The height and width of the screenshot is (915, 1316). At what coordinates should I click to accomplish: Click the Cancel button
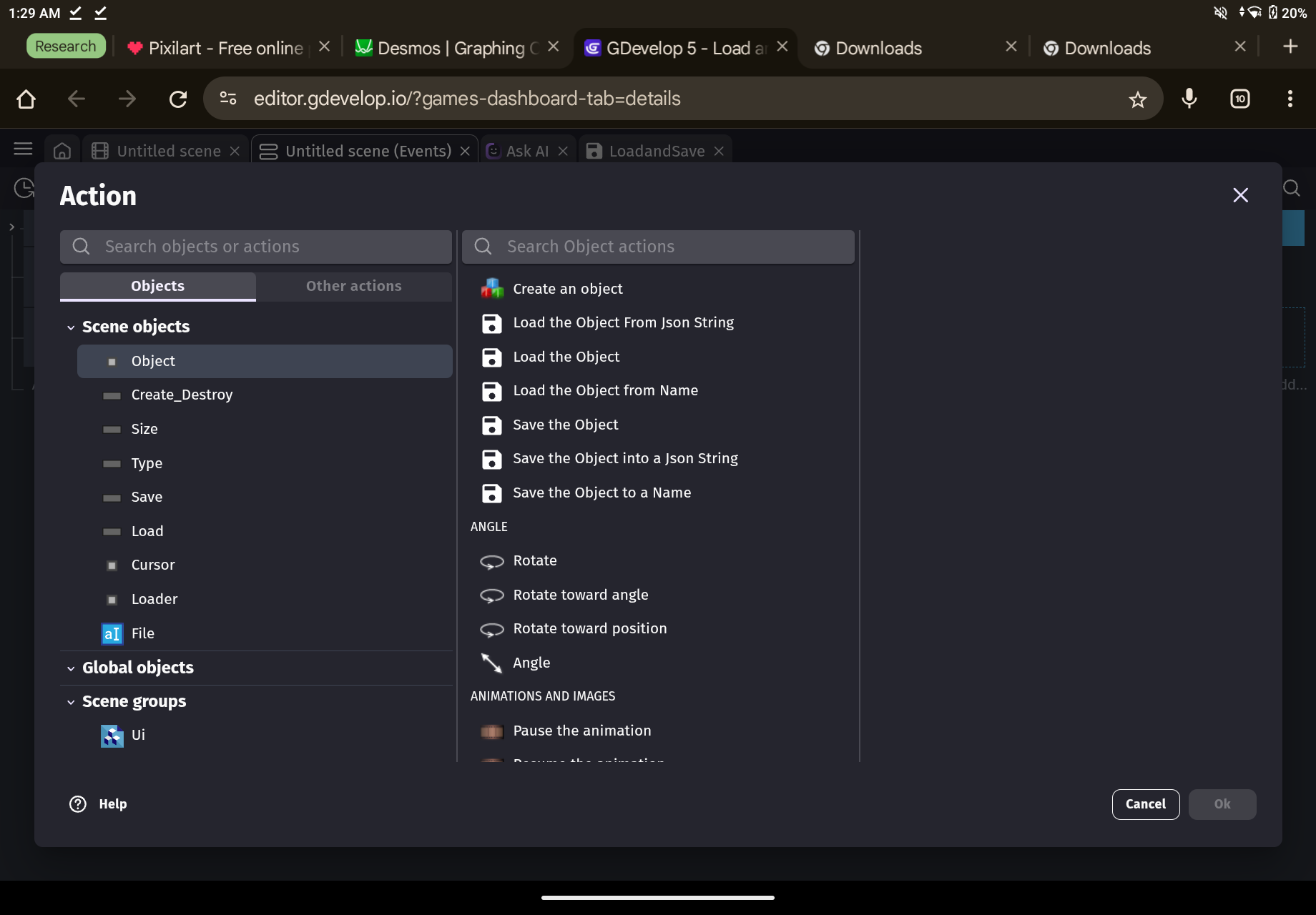(x=1146, y=804)
